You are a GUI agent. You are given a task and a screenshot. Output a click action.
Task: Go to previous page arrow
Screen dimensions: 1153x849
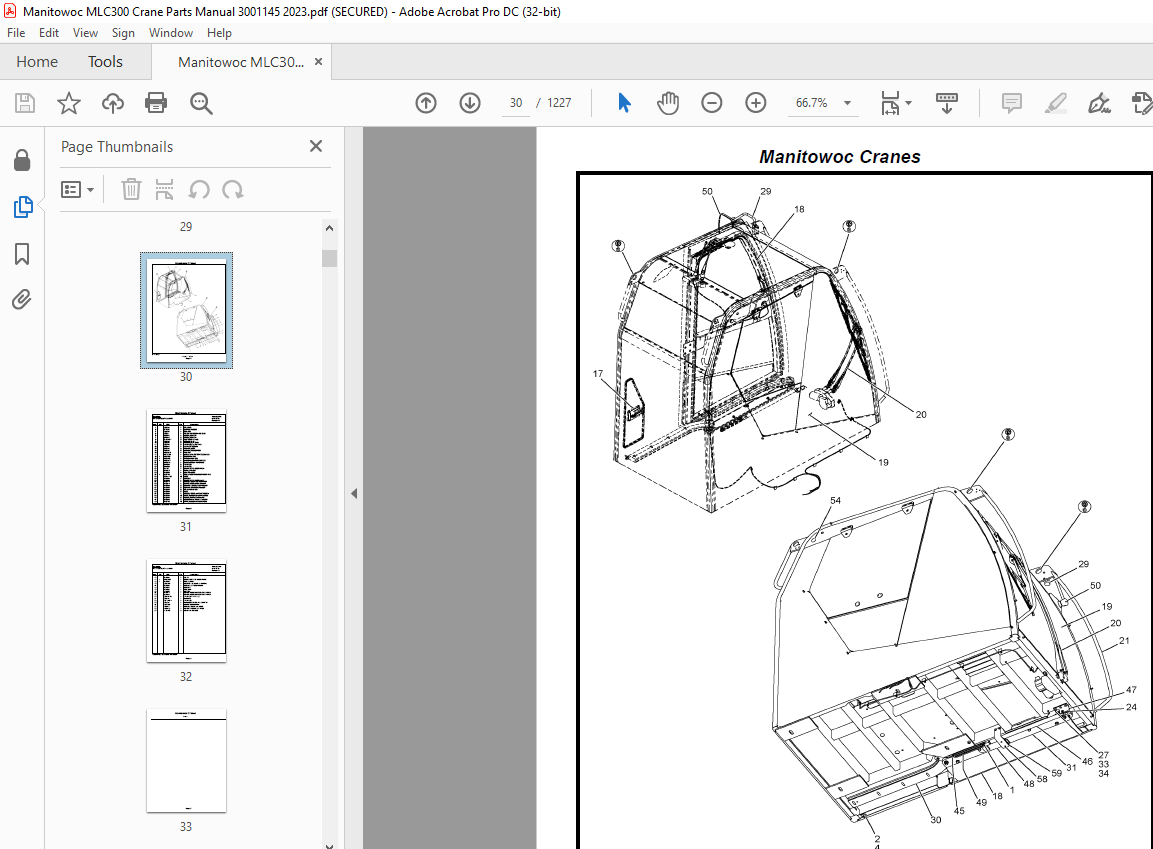(x=426, y=103)
